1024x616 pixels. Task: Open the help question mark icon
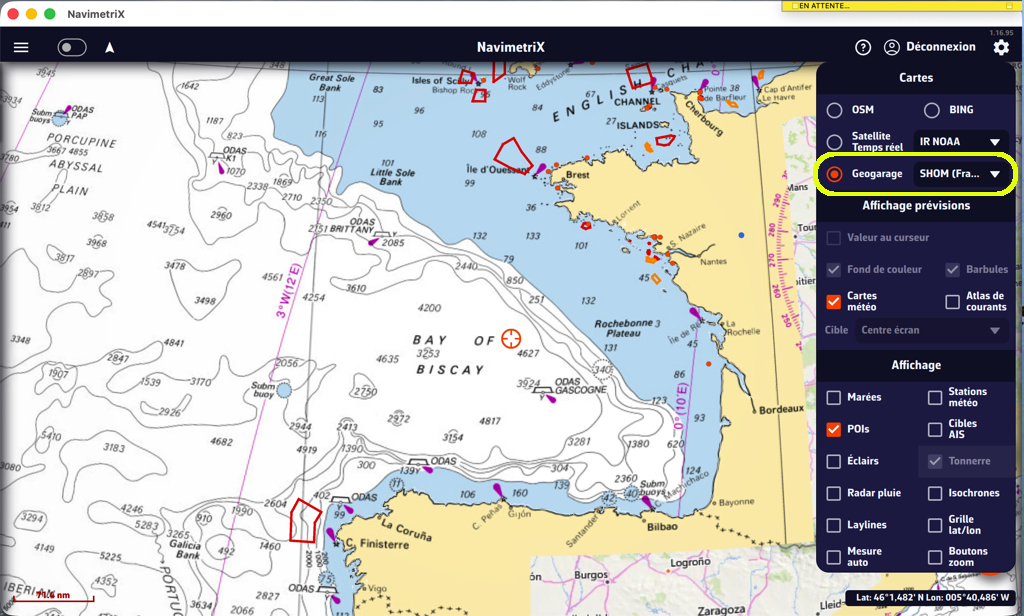click(x=863, y=47)
